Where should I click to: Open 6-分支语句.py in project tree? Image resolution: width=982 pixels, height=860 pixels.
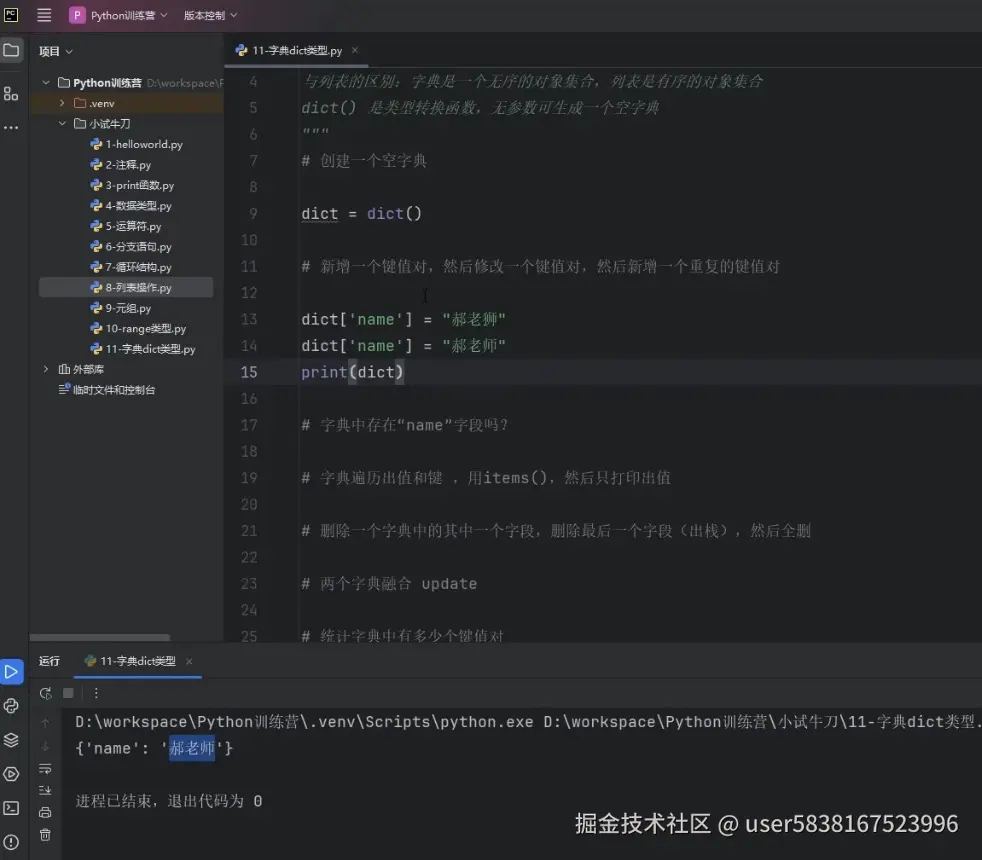[x=131, y=247]
